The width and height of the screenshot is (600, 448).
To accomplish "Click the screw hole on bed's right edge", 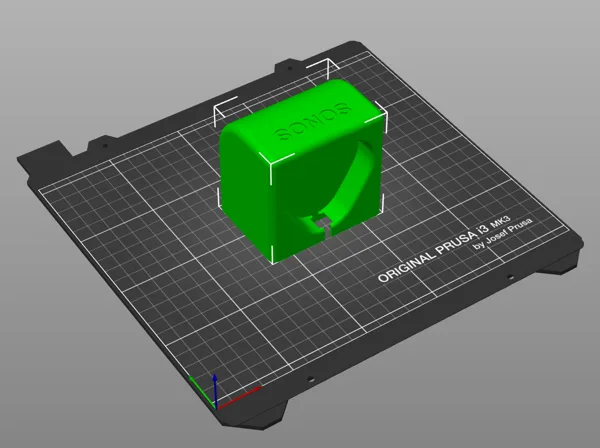I will pos(509,277).
